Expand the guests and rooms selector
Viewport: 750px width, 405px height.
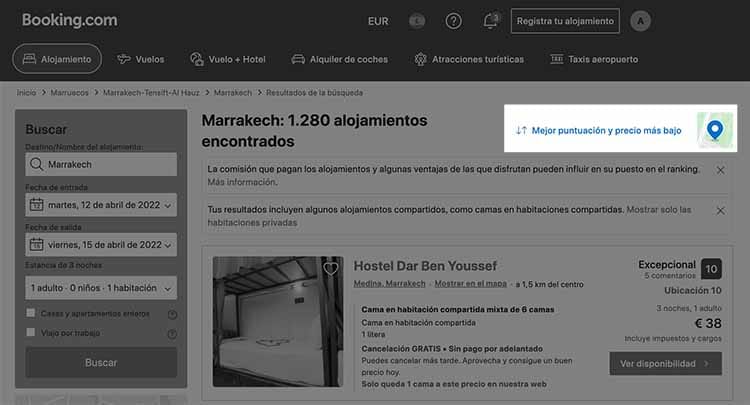click(x=101, y=288)
